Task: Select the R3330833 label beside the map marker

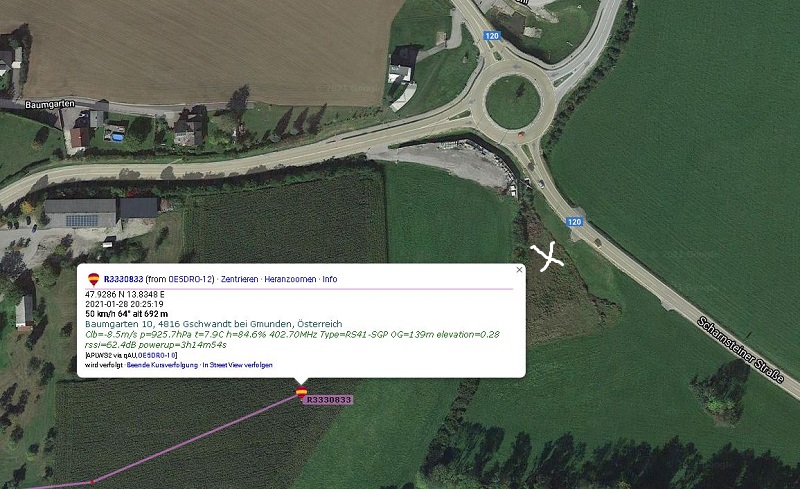Action: coord(329,400)
